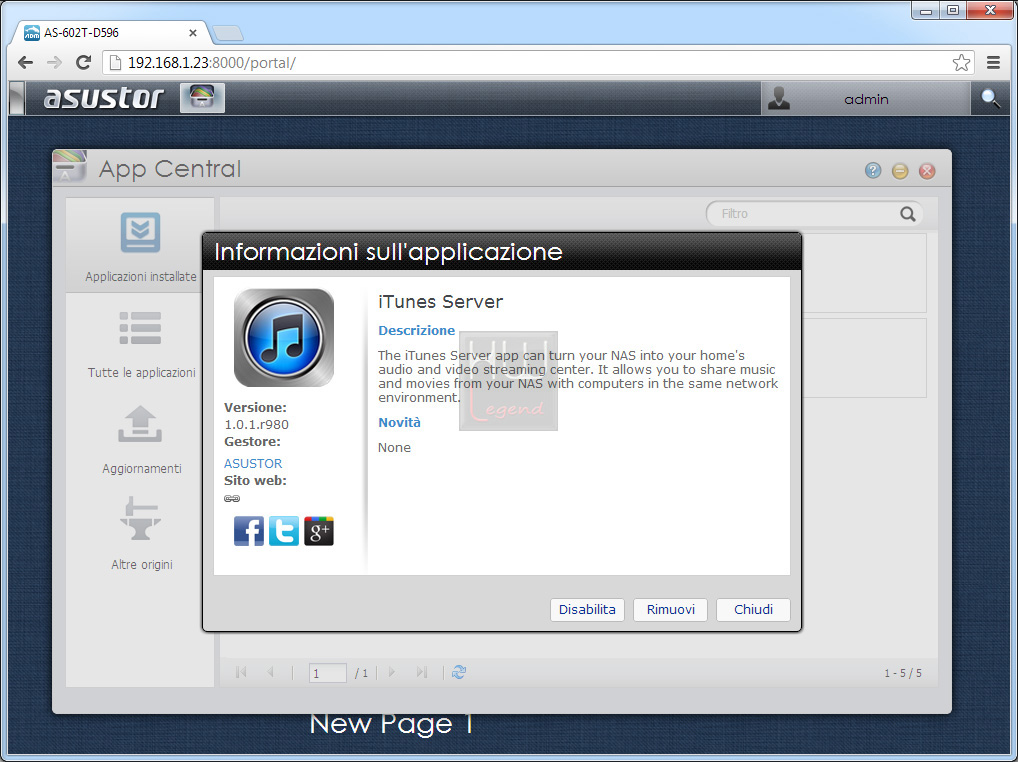Image resolution: width=1018 pixels, height=762 pixels.
Task: Click the ADM show desktop edge button
Action: 18,98
